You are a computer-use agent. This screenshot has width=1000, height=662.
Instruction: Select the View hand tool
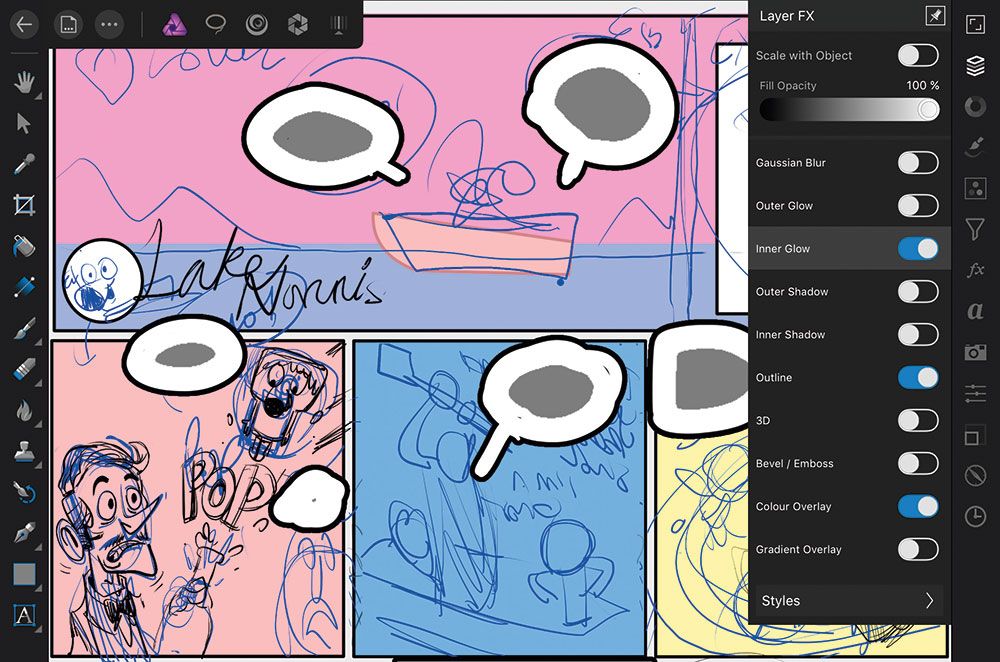24,81
